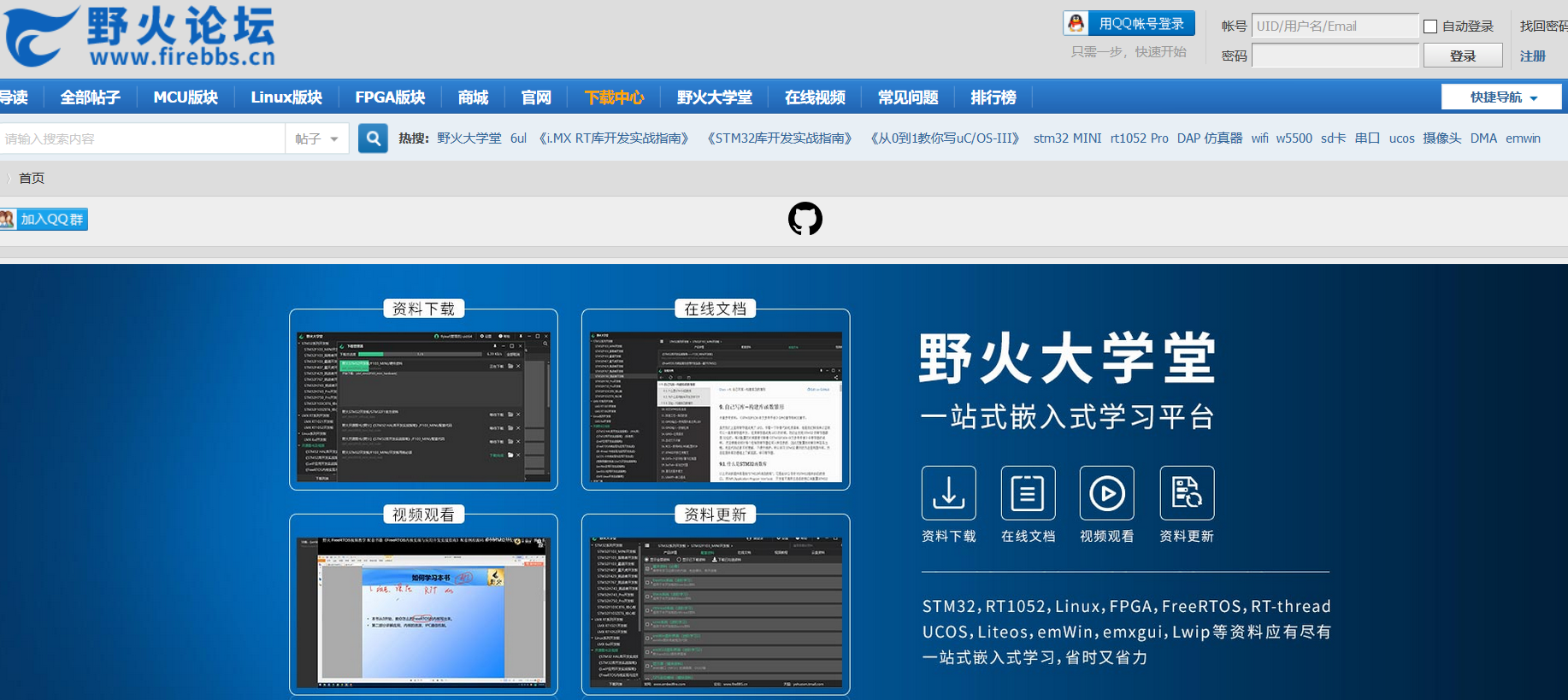Click hot search rt1052 Pro
Screen dimensions: 1568x700
point(1139,138)
